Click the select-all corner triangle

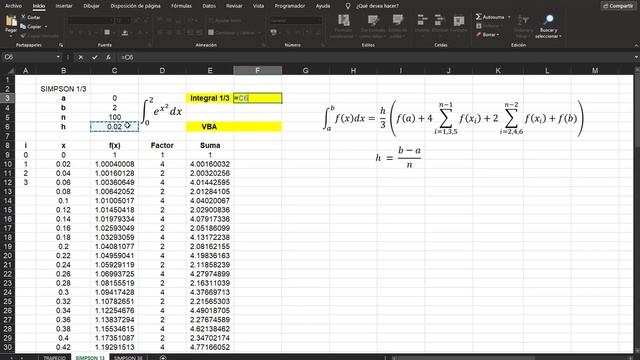pyautogui.click(x=11, y=71)
